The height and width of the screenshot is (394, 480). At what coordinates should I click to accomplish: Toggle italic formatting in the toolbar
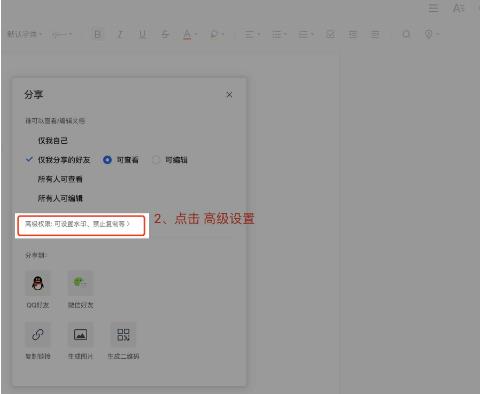coord(120,34)
